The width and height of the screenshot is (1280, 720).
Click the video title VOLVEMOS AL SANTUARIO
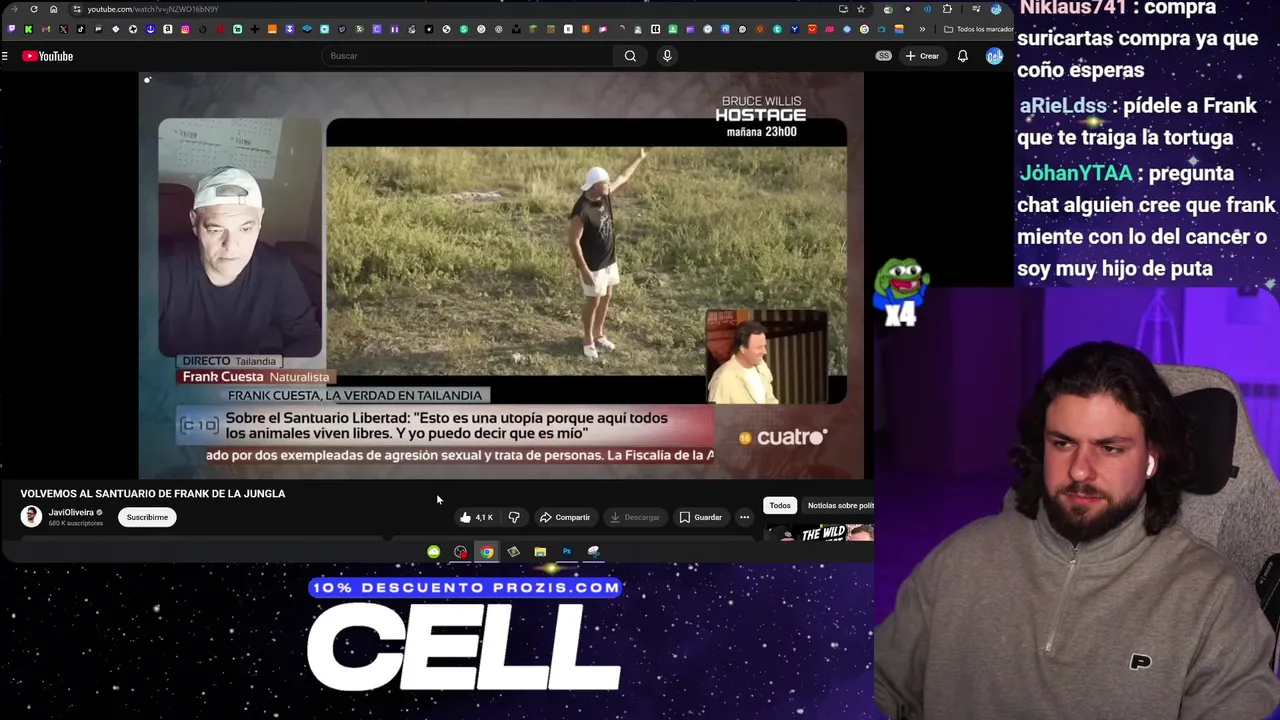point(153,493)
